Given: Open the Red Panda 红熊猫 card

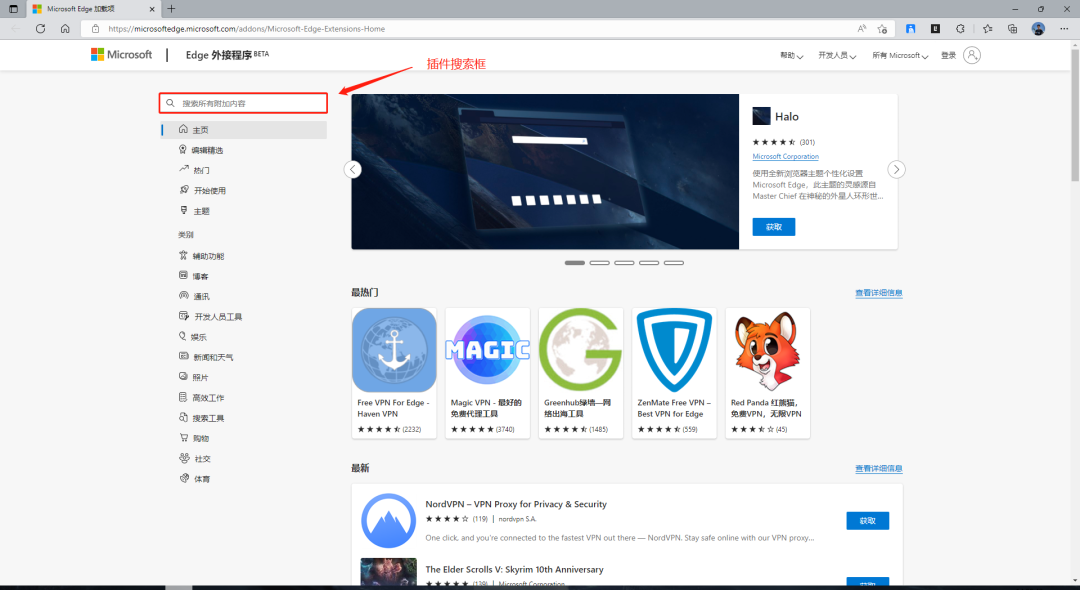Looking at the screenshot, I should (x=767, y=373).
